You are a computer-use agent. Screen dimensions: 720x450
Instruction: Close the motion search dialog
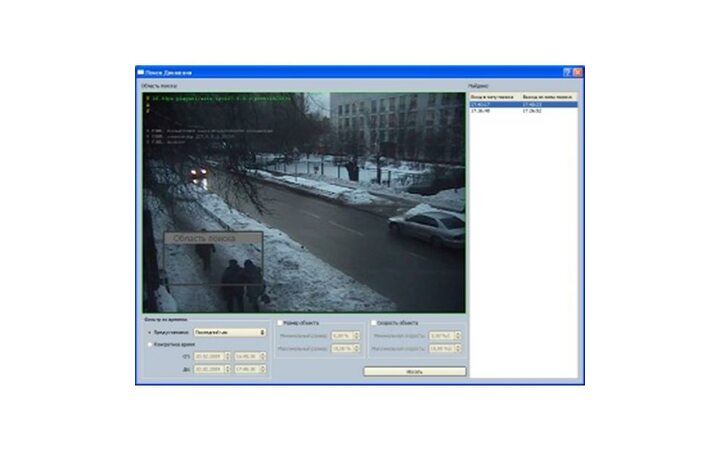tap(578, 72)
